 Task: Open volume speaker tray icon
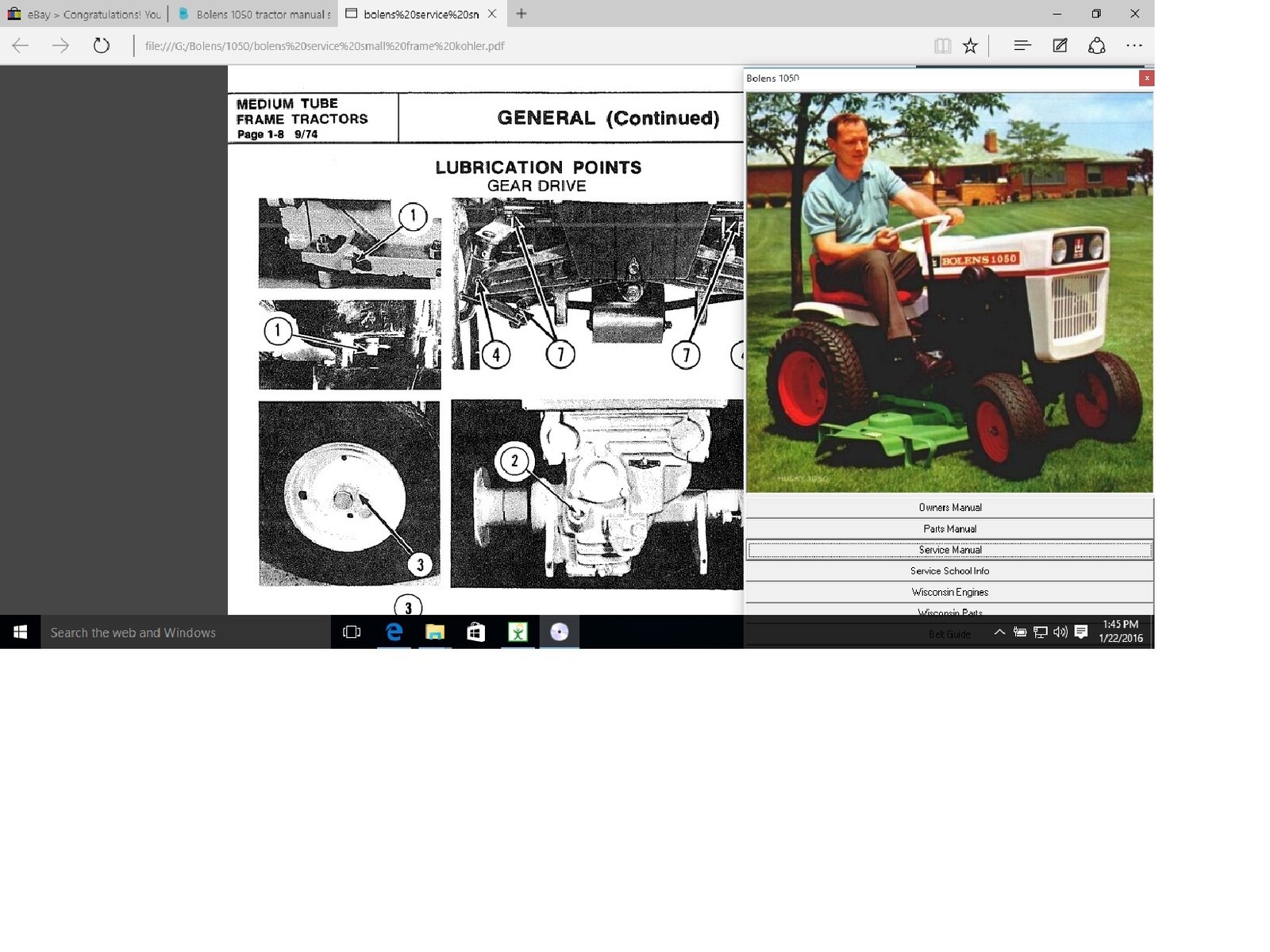(1060, 632)
